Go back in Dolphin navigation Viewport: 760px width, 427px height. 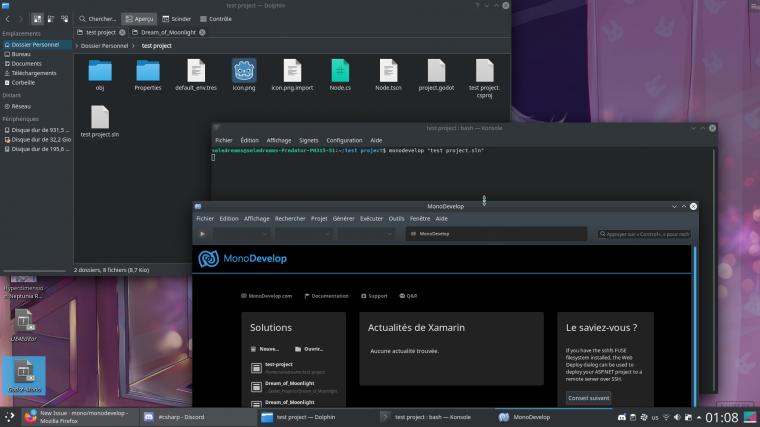tap(7, 19)
